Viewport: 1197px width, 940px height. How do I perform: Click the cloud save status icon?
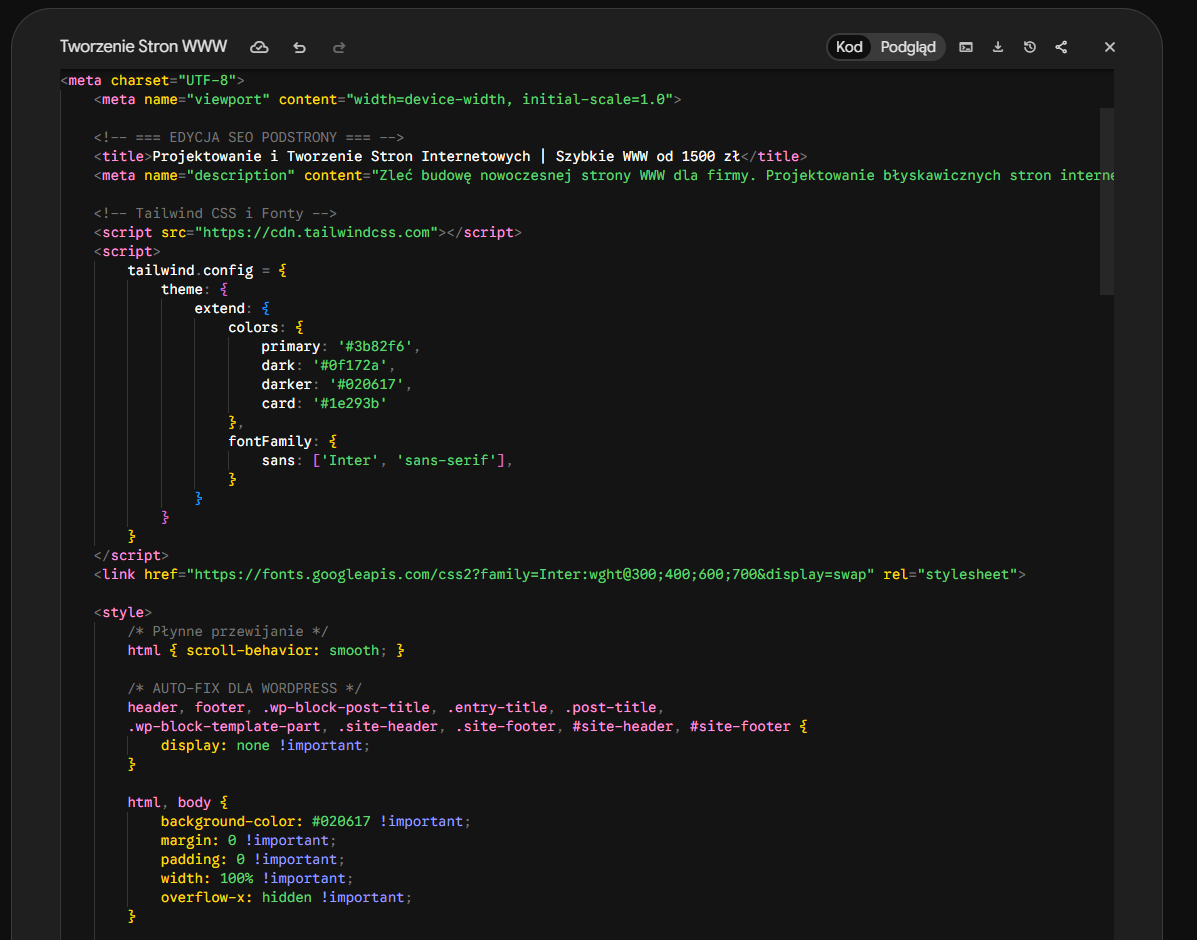point(260,47)
